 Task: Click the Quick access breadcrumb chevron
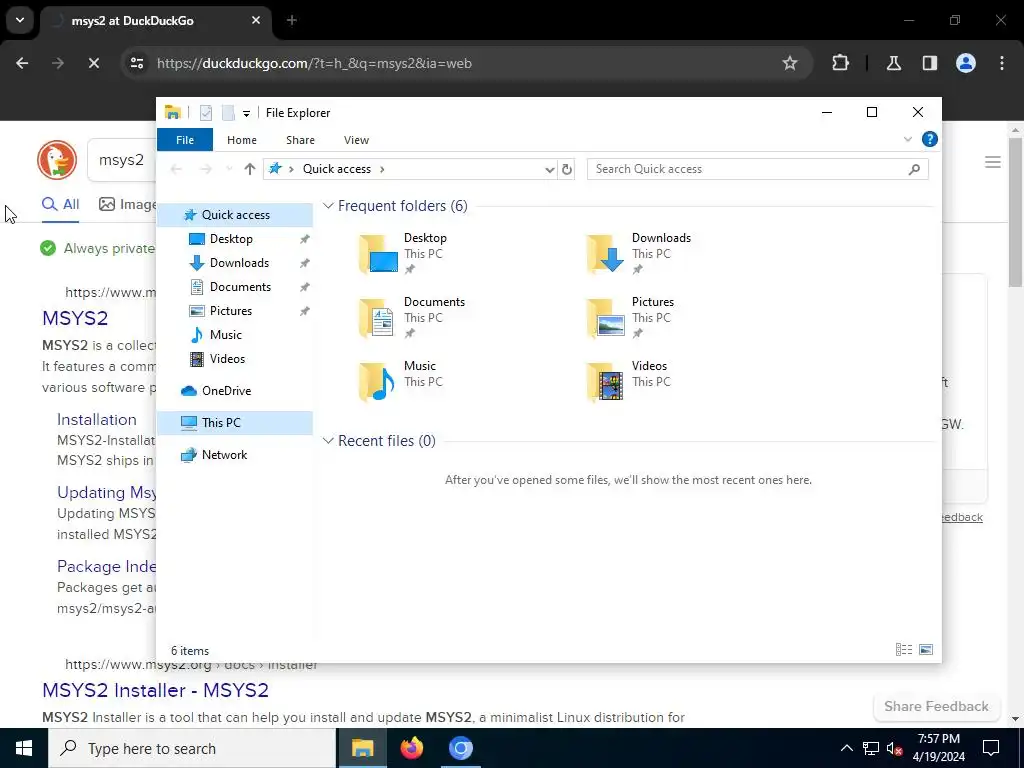click(382, 169)
